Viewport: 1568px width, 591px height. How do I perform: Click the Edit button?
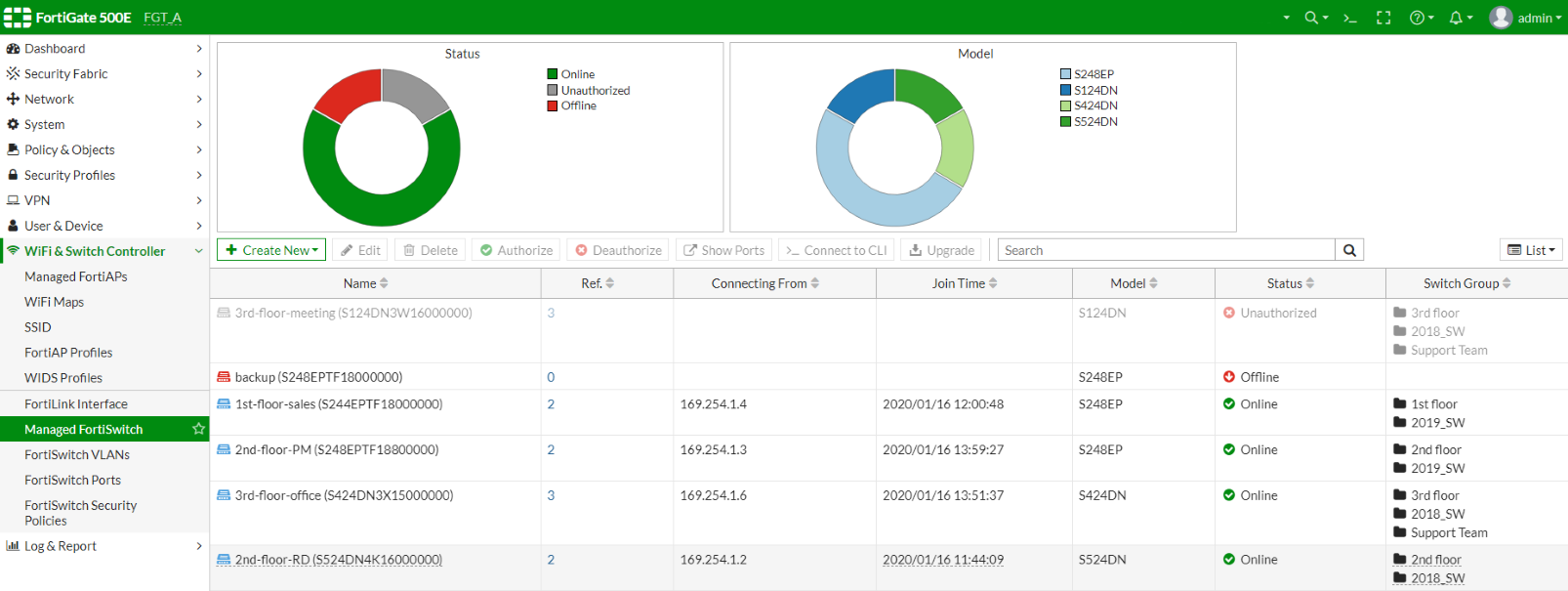(360, 250)
